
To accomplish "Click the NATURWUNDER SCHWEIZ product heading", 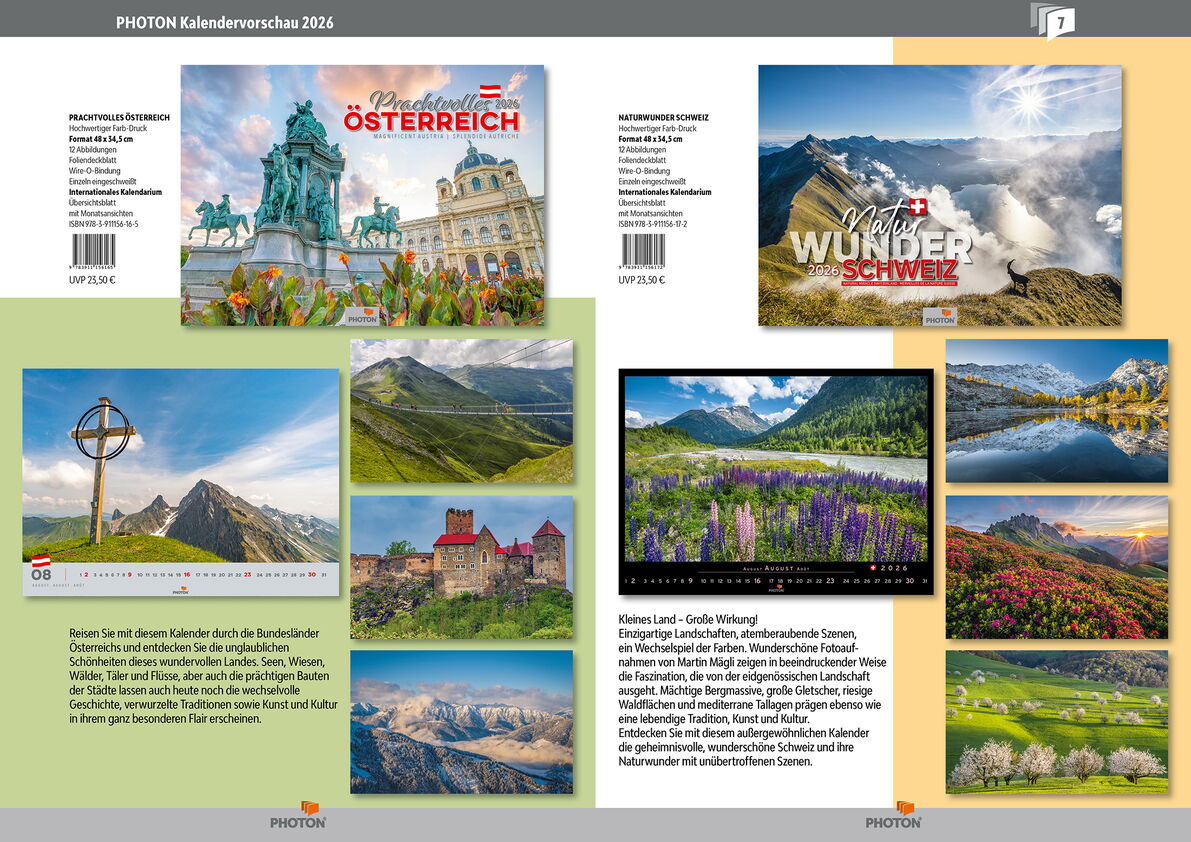I will pyautogui.click(x=664, y=117).
